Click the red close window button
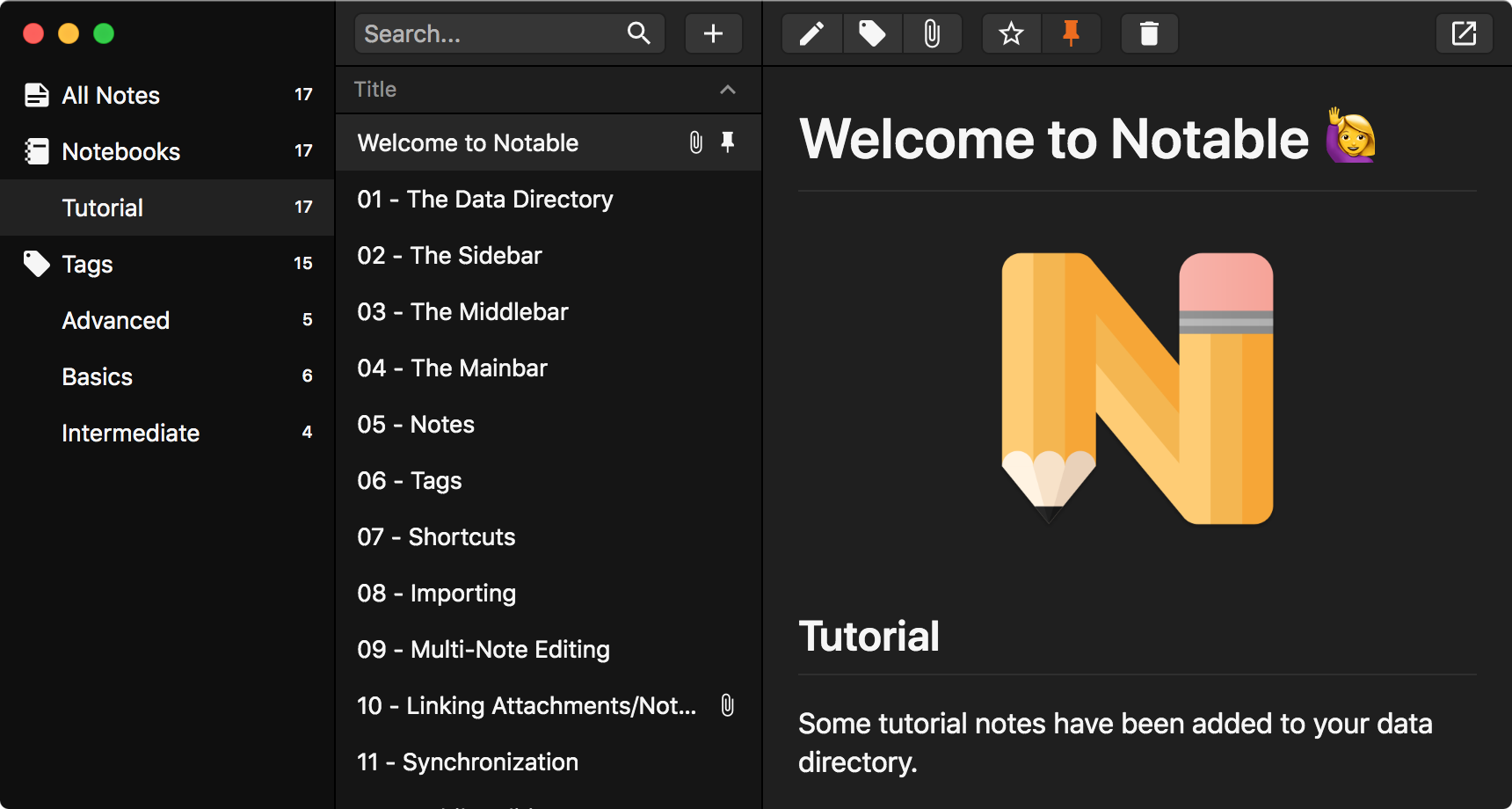This screenshot has width=1512, height=809. click(x=33, y=33)
